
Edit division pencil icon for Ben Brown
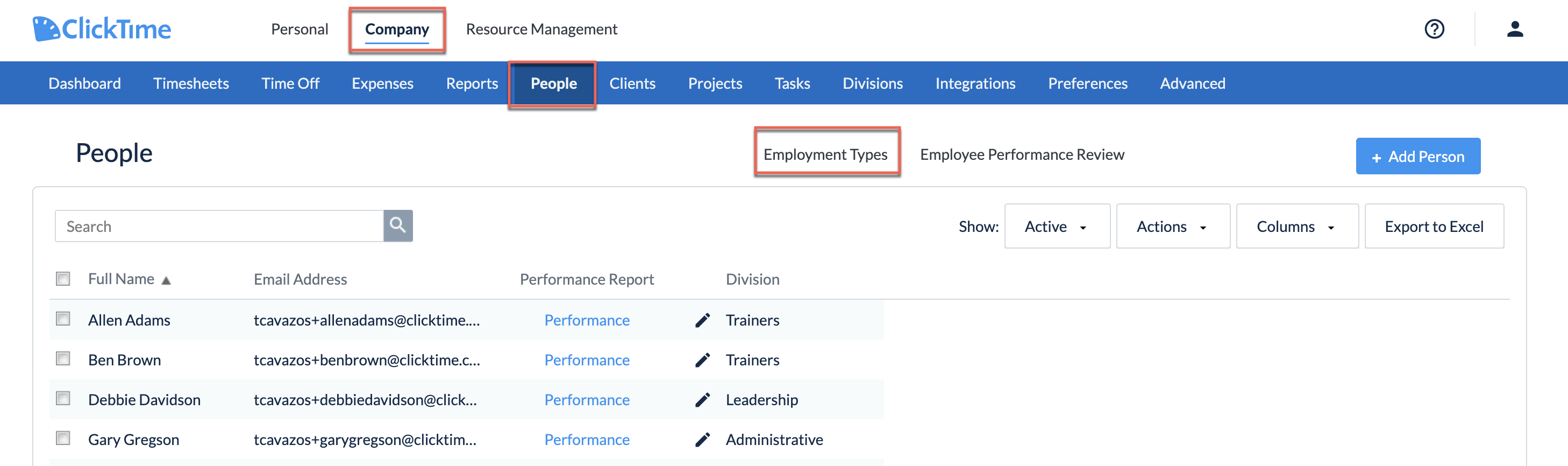click(702, 360)
